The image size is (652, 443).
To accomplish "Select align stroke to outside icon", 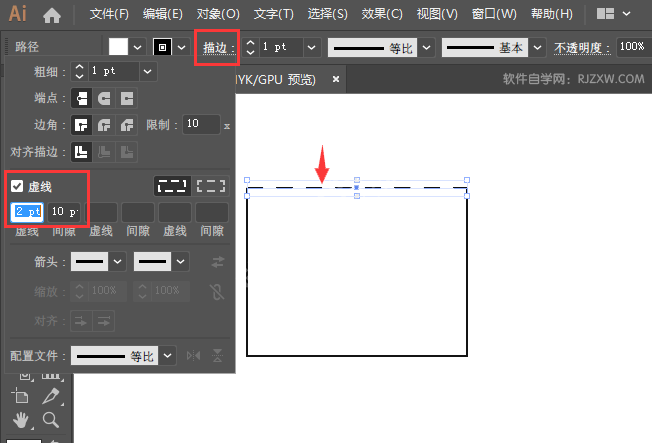I will (127, 152).
